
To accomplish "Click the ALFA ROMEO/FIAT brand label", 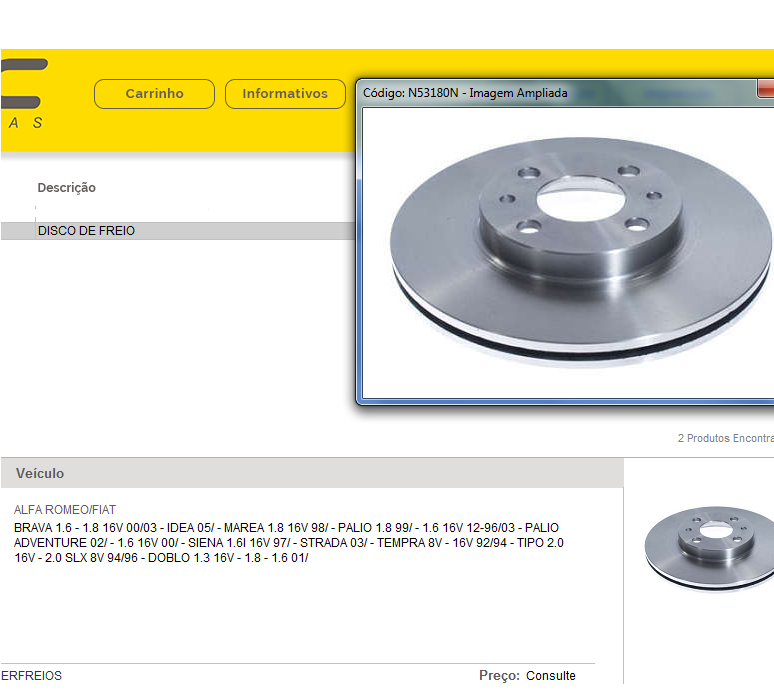I will pos(65,509).
